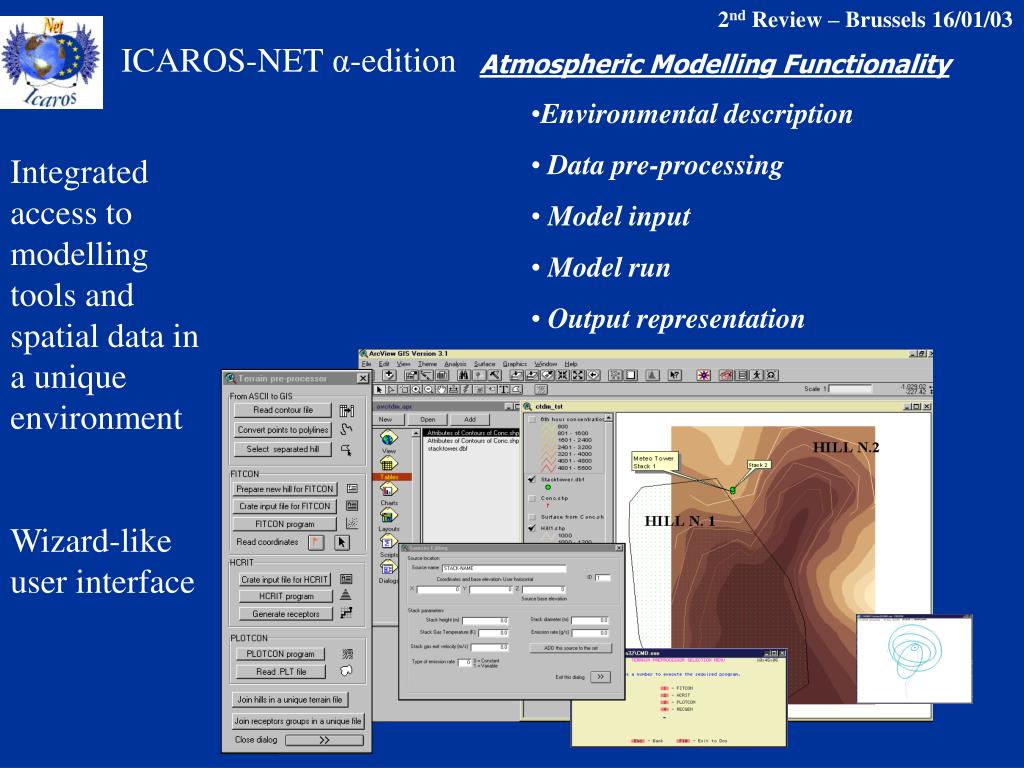The width and height of the screenshot is (1024, 768).
Task: Click the FITCON program button
Action: pos(285,524)
